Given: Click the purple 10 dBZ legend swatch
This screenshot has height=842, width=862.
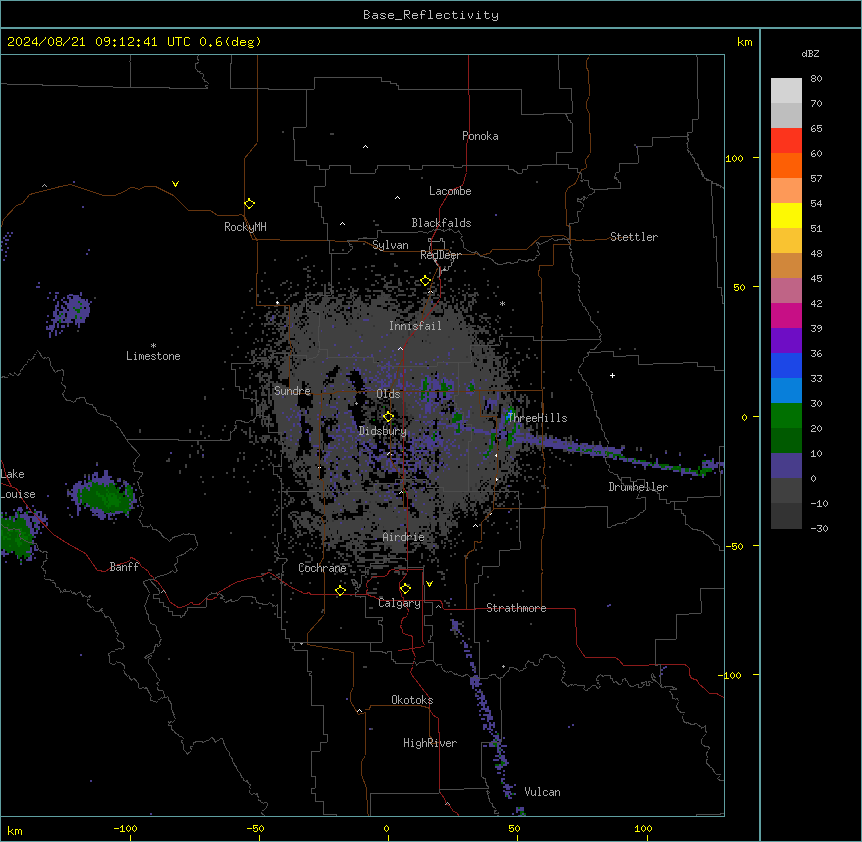Looking at the screenshot, I should click(786, 466).
